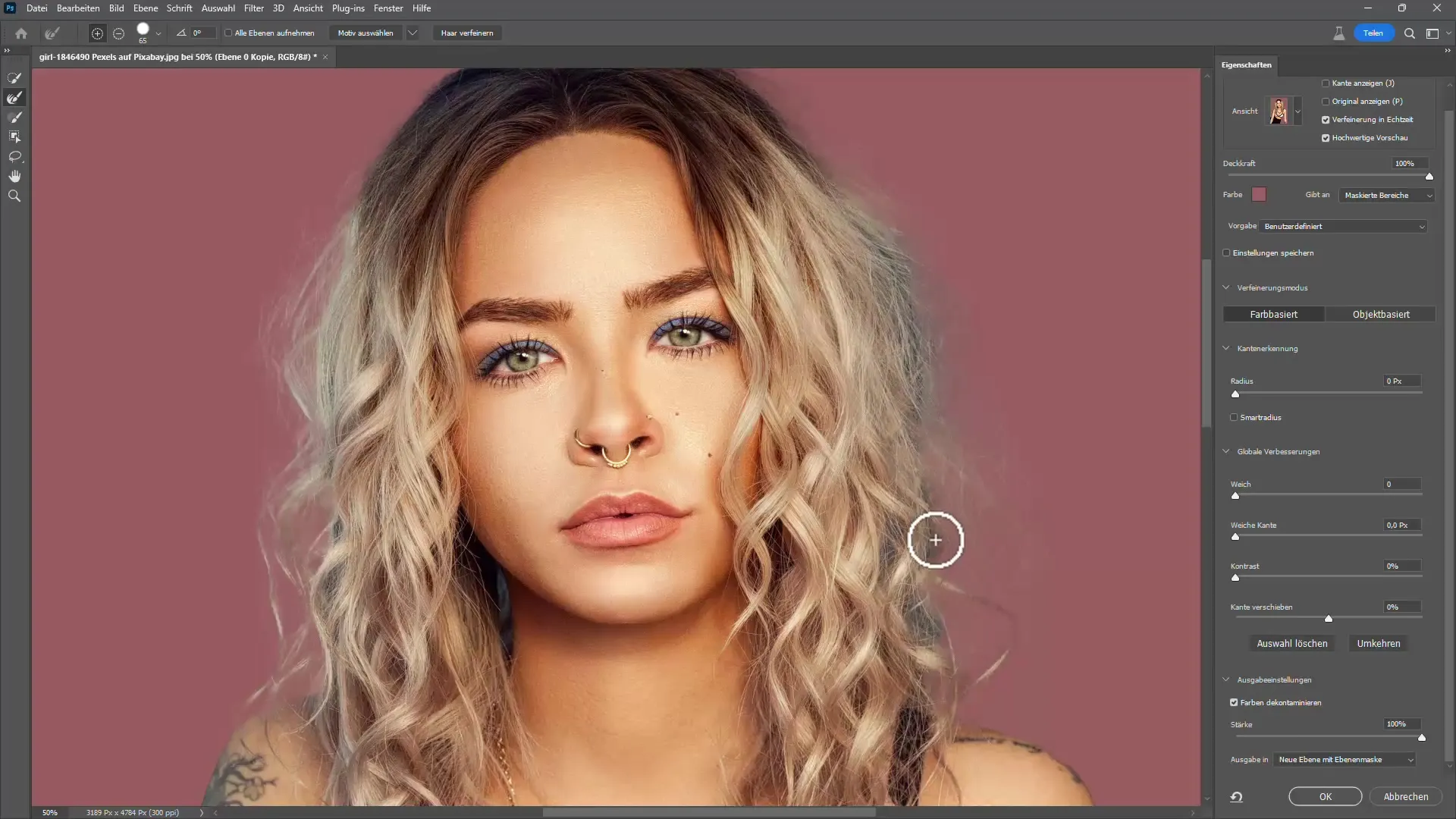The image size is (1456, 819).
Task: Choose subtract-from-selection minus mode
Action: click(118, 33)
